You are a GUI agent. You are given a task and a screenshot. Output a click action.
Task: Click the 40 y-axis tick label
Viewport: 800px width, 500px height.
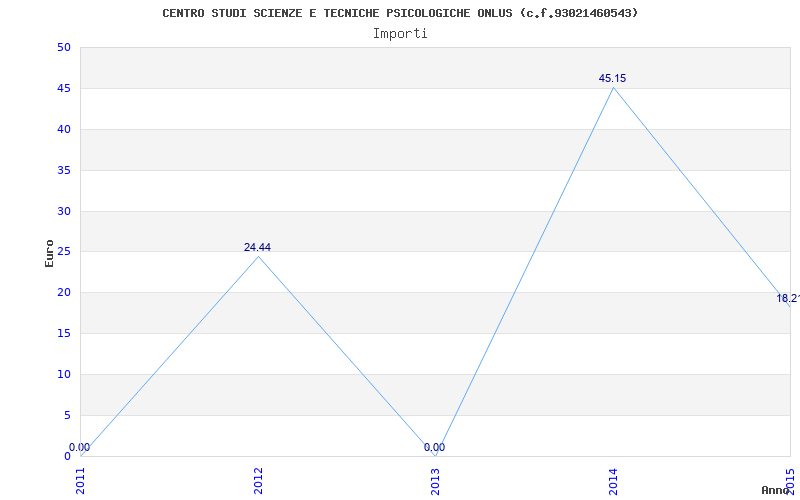(x=64, y=130)
